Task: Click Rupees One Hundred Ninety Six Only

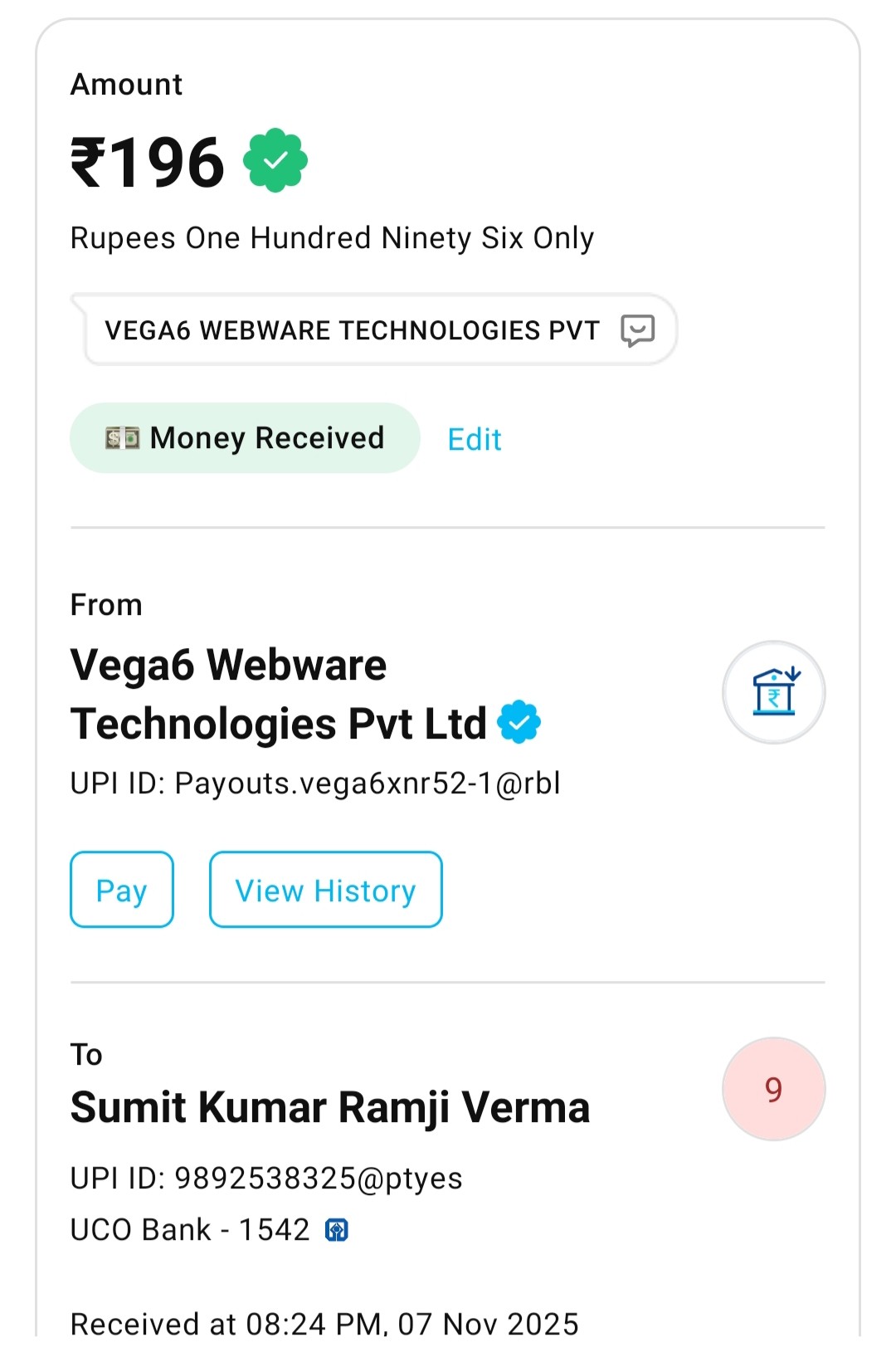Action: tap(332, 238)
